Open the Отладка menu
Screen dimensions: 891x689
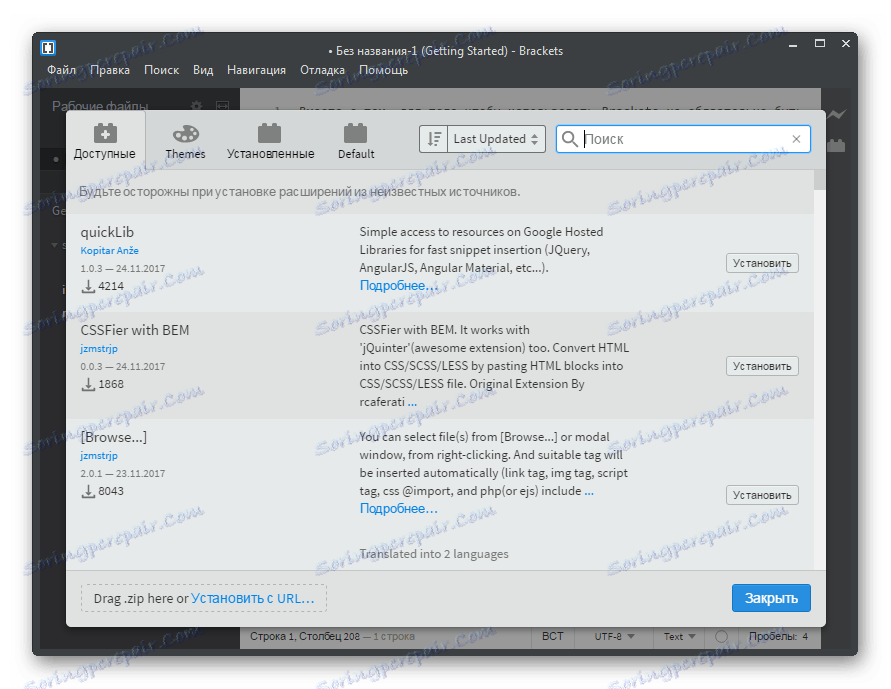click(321, 70)
